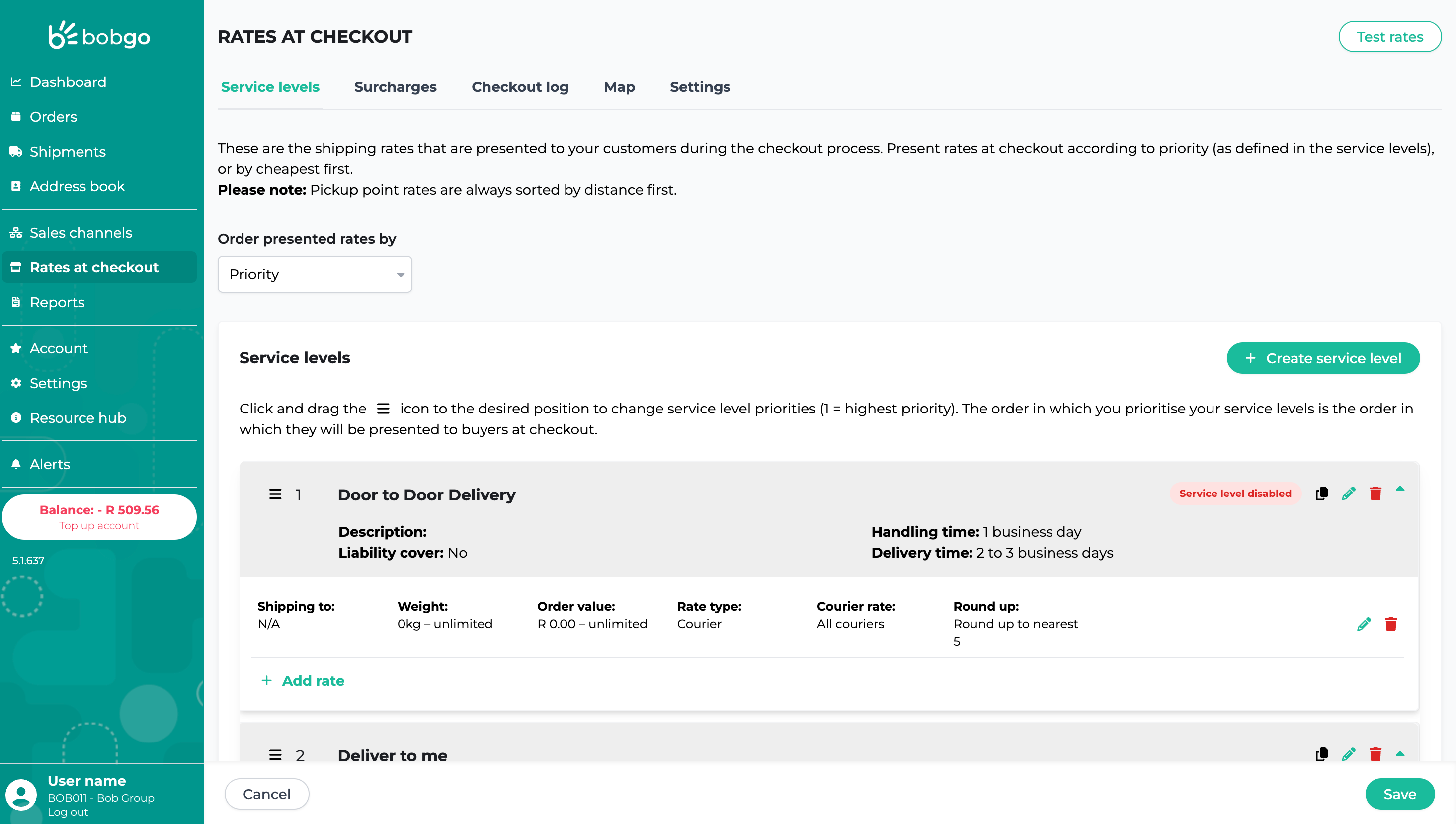Open the Settings tab in Rates at checkout
Viewport: 1456px width, 824px height.
[700, 87]
